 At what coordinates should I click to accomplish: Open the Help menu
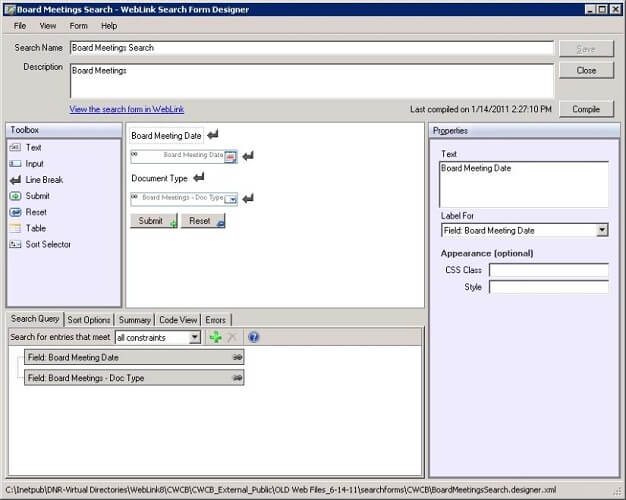point(109,26)
